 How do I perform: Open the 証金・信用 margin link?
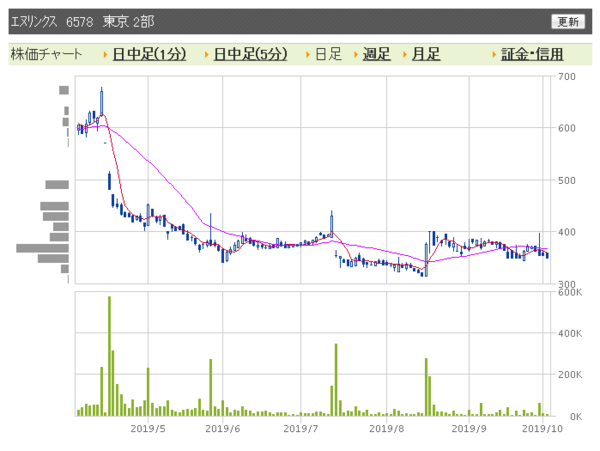click(x=532, y=54)
